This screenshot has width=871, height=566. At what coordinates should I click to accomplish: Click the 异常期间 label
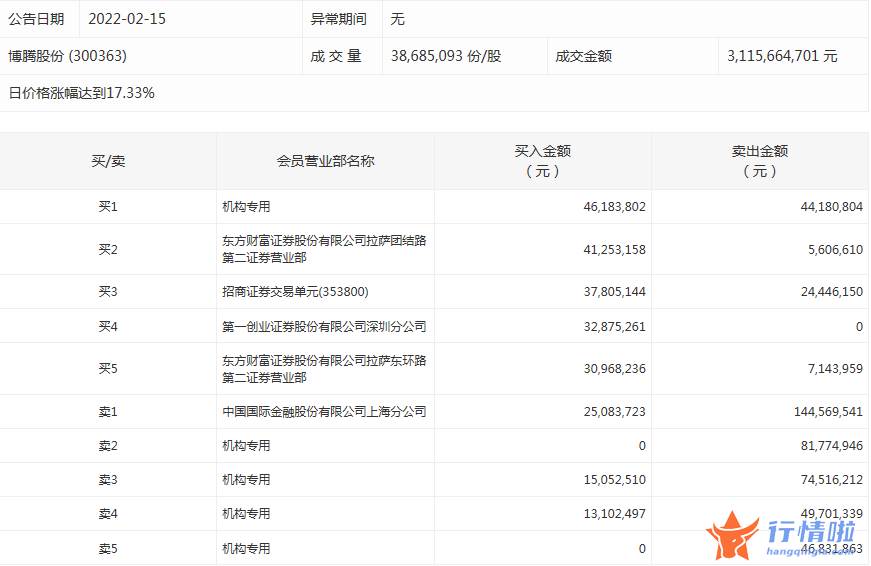(x=339, y=19)
